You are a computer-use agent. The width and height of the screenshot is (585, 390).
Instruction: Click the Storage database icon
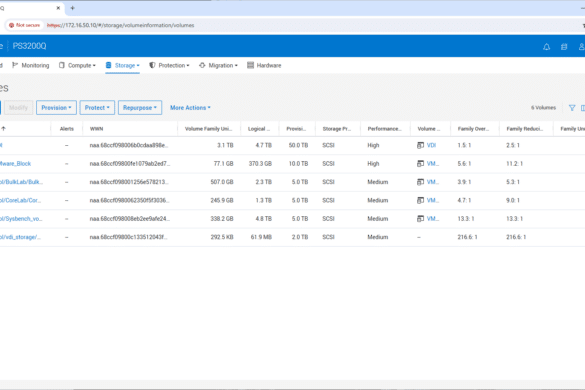coord(108,65)
